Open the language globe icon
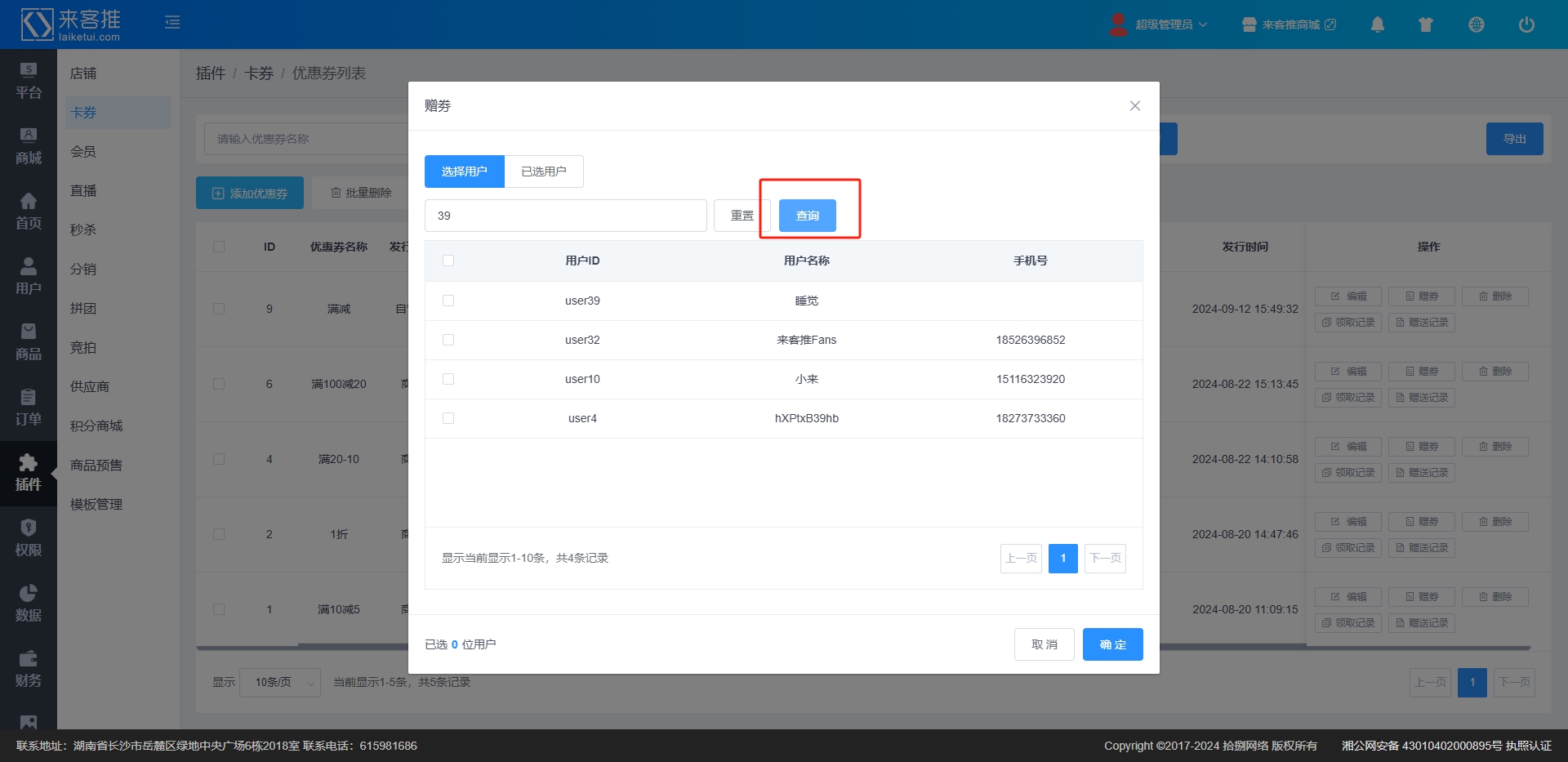This screenshot has height=762, width=1568. coord(1476,25)
